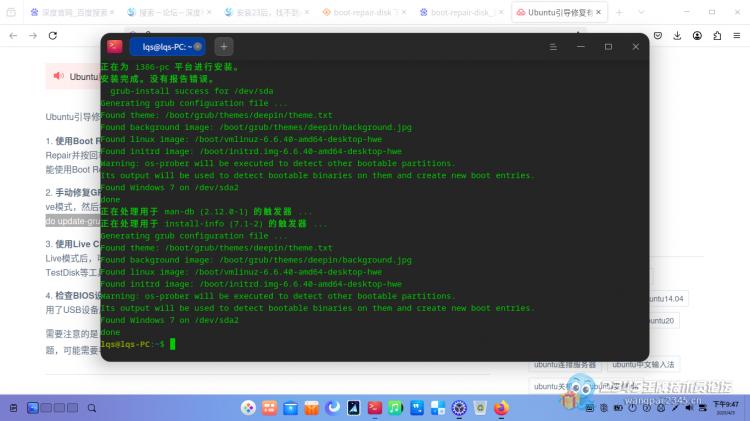Open the orange grid dock app
Viewport: 750px width, 421px height.
point(269,408)
